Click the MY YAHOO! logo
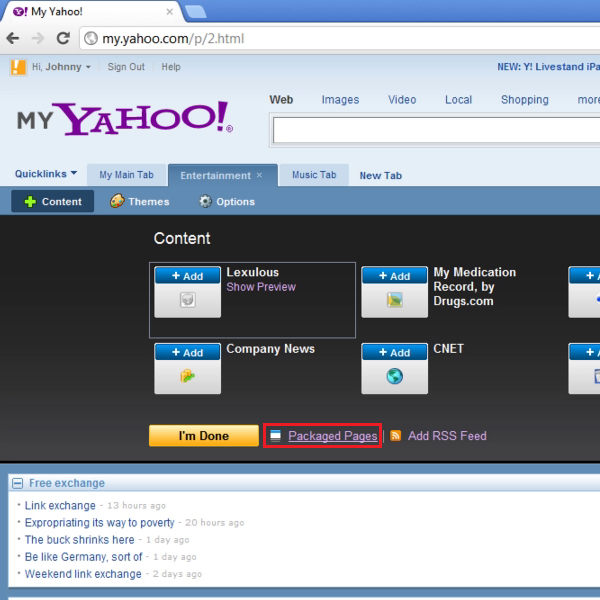 (125, 118)
